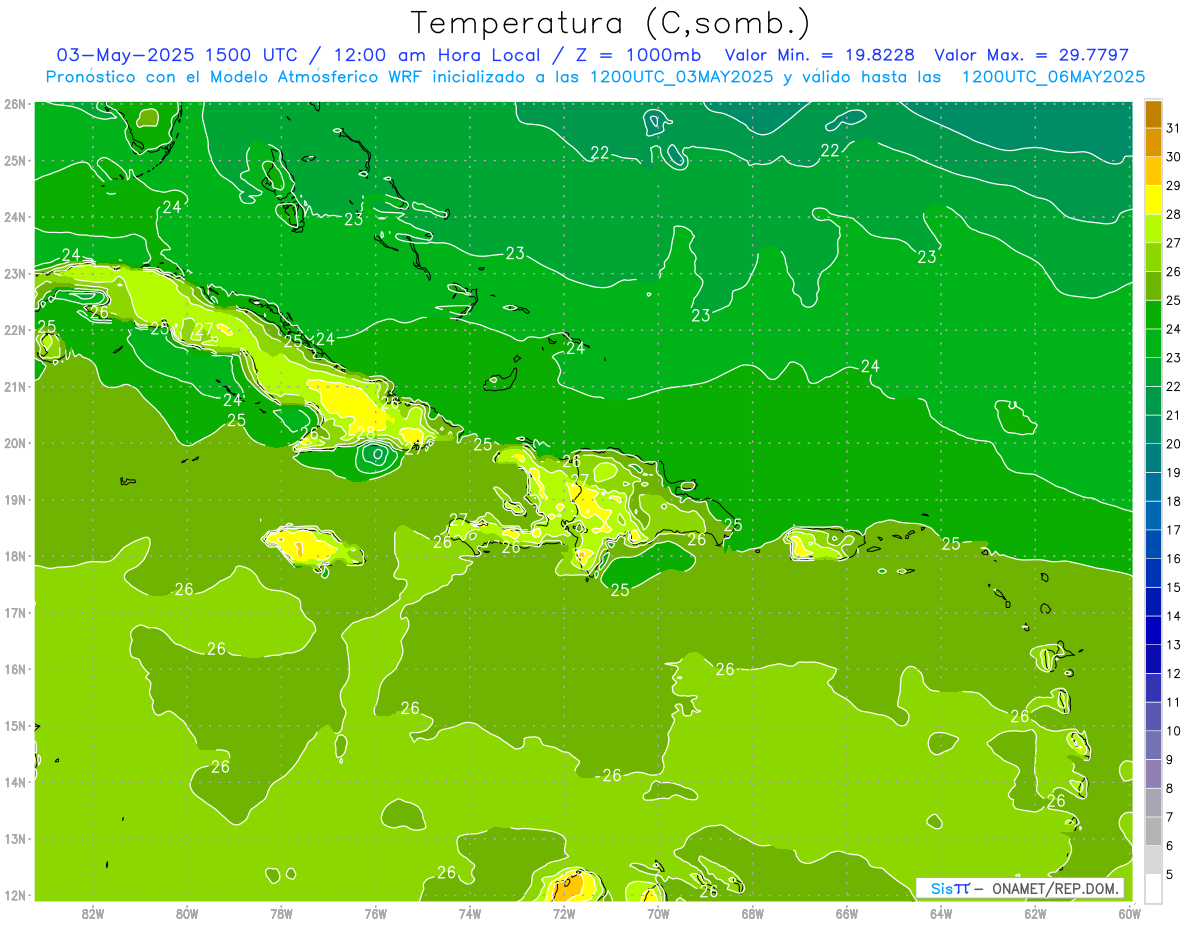Click the "Temperatura (C,somb.)" chart title
The width and height of the screenshot is (1200, 927).
[x=611, y=23]
